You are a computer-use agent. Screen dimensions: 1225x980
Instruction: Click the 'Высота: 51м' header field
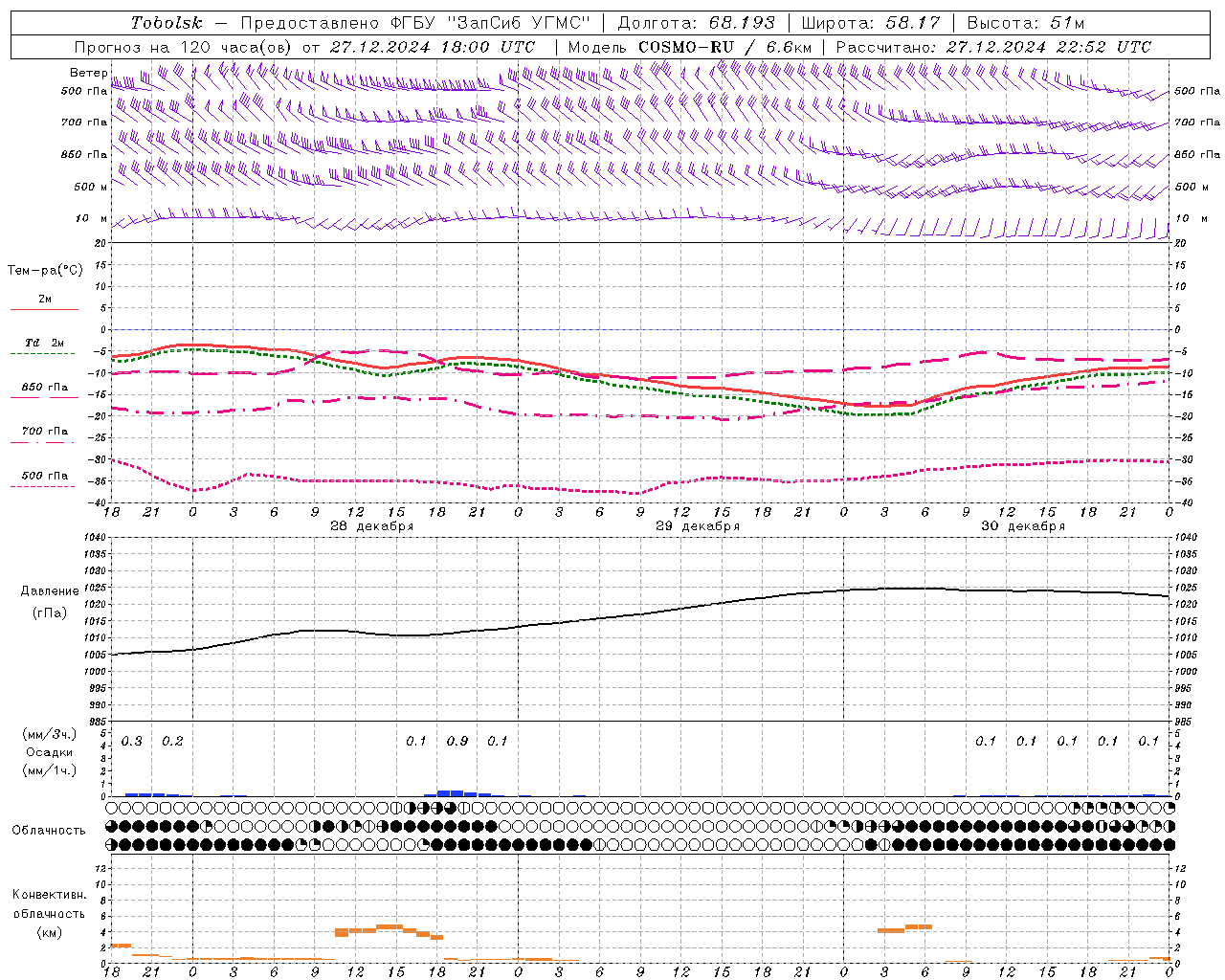pos(1026,23)
